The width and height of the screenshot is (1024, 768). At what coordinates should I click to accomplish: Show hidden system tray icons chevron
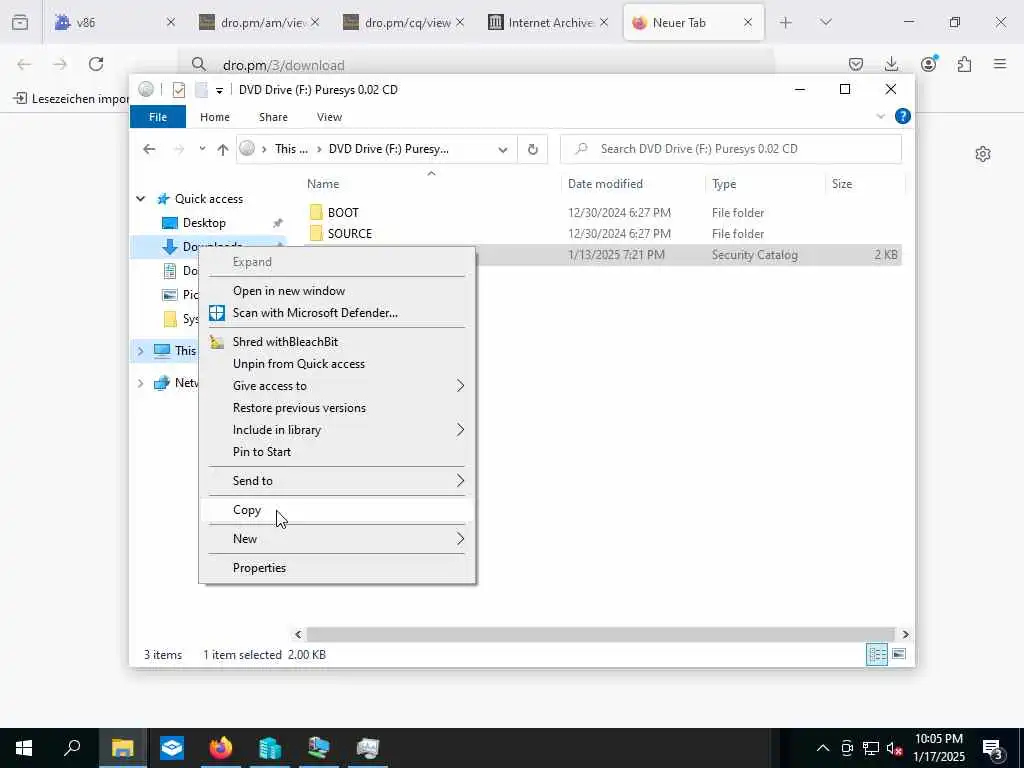coord(823,748)
